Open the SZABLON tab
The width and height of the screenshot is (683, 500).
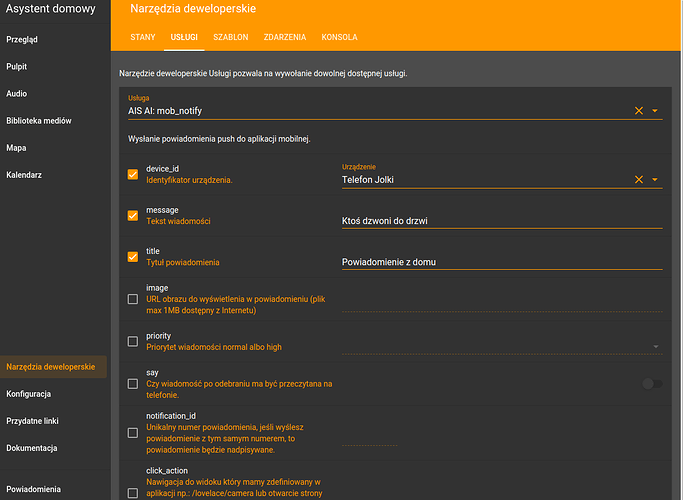[x=231, y=37]
